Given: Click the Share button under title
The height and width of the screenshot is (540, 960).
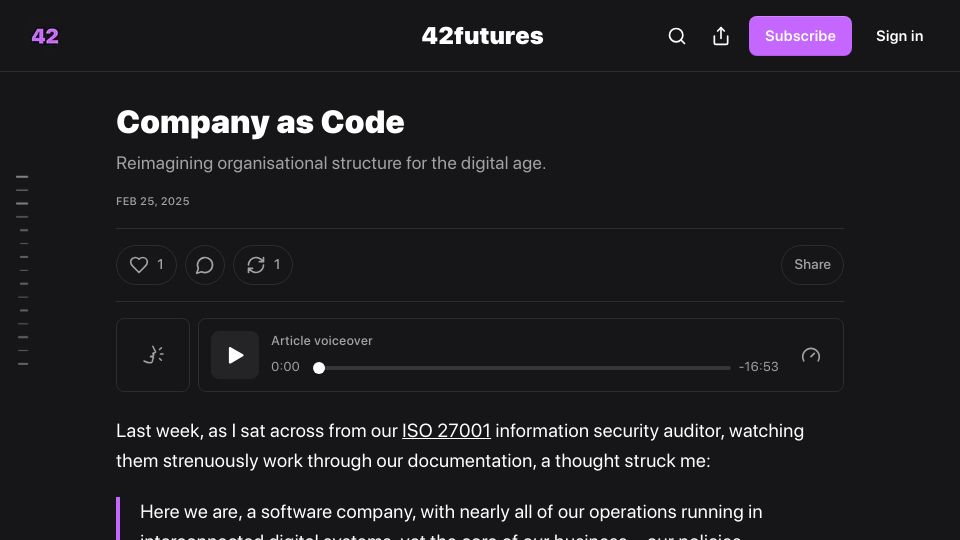Looking at the screenshot, I should pyautogui.click(x=812, y=264).
